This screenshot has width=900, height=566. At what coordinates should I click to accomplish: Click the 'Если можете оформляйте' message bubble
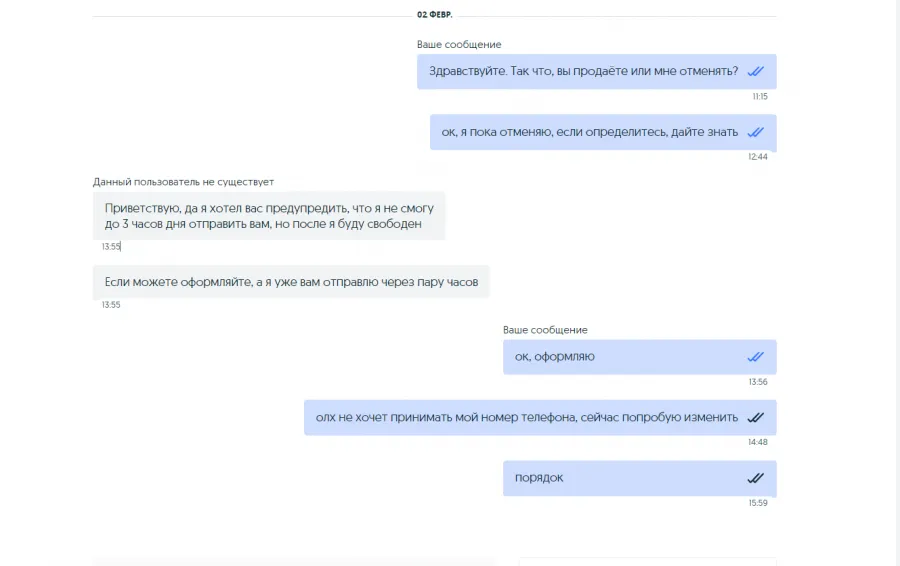pyautogui.click(x=291, y=282)
